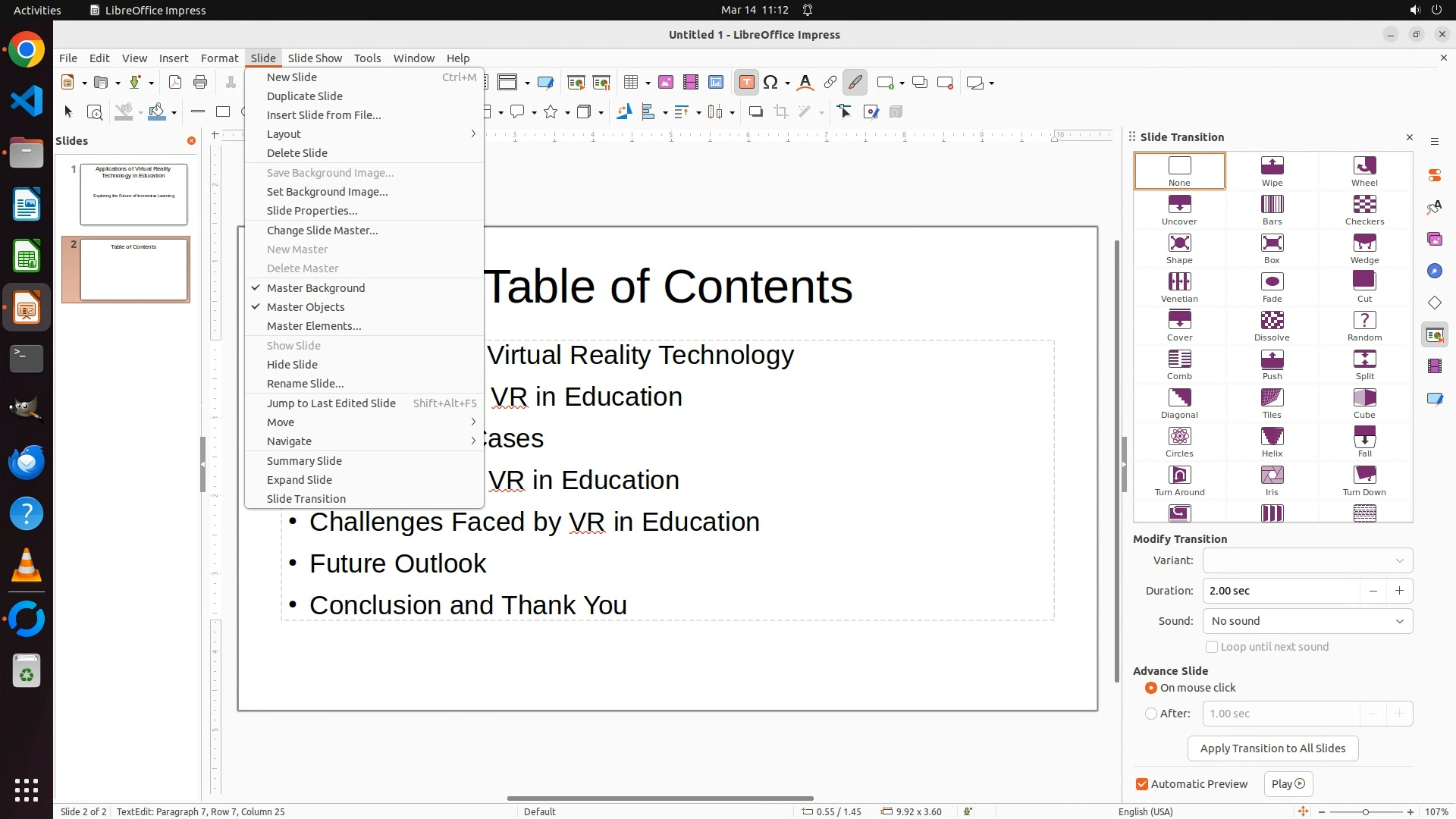Click the zoom slider in status bar

1365,811
